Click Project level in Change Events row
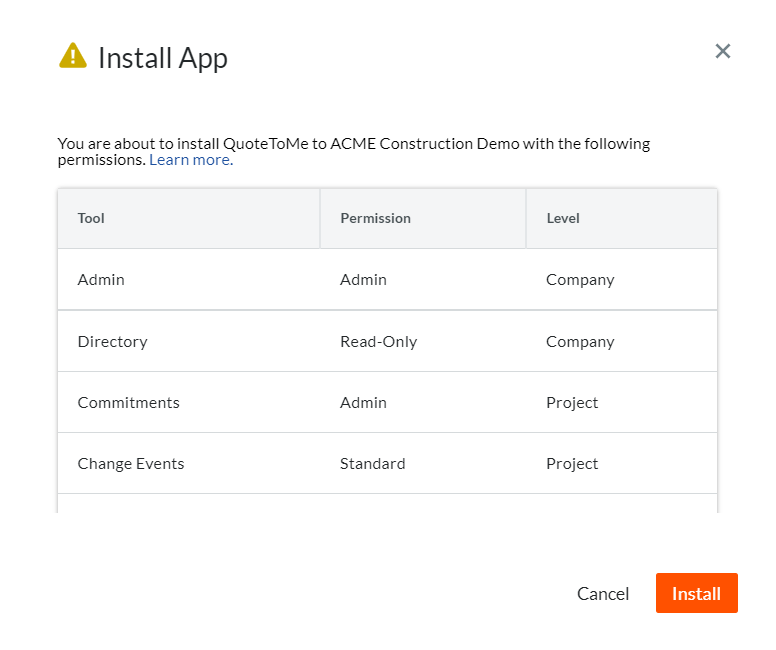This screenshot has width=776, height=650. point(572,464)
